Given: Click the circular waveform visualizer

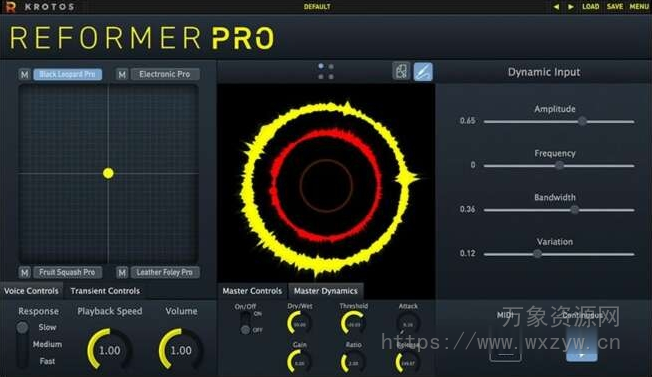Looking at the screenshot, I should [x=326, y=185].
